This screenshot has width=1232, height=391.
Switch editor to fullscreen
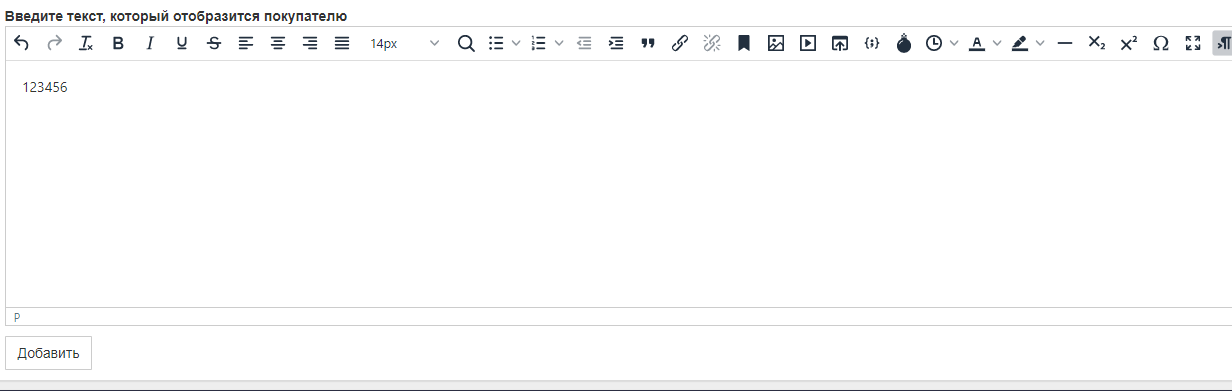(1193, 43)
